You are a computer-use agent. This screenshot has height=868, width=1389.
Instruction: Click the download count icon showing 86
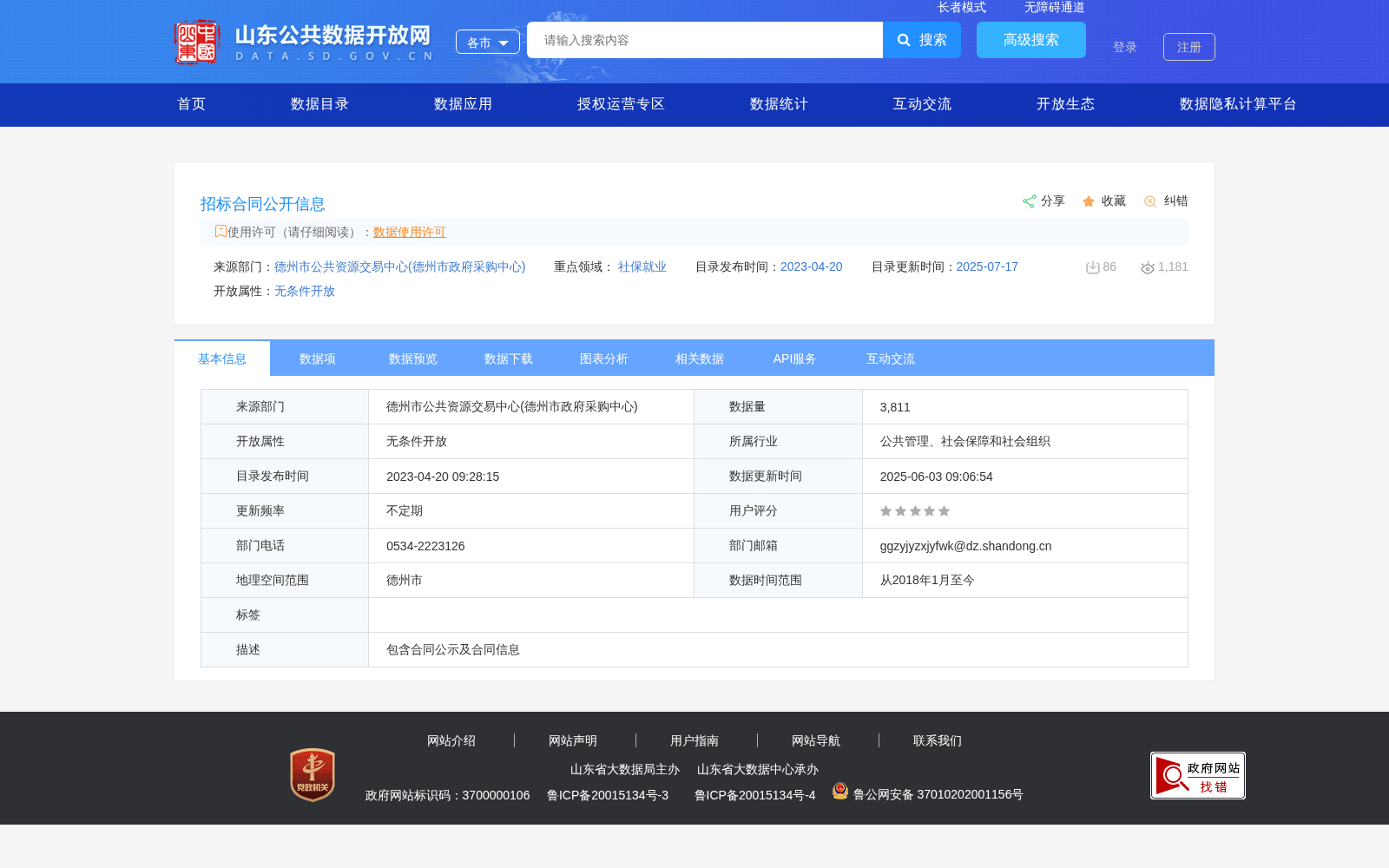1093,267
